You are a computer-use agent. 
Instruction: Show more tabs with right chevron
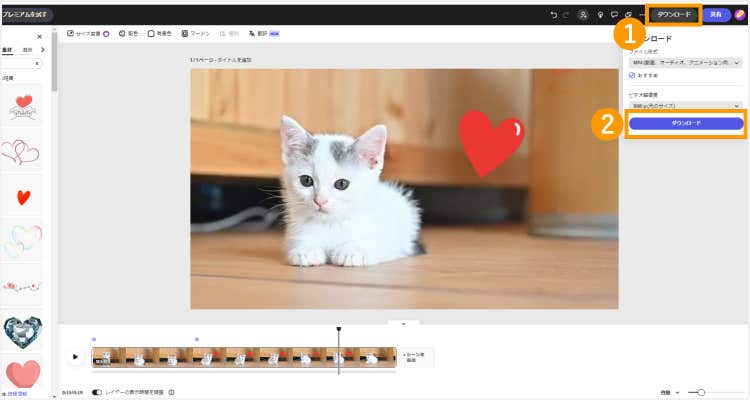click(43, 50)
